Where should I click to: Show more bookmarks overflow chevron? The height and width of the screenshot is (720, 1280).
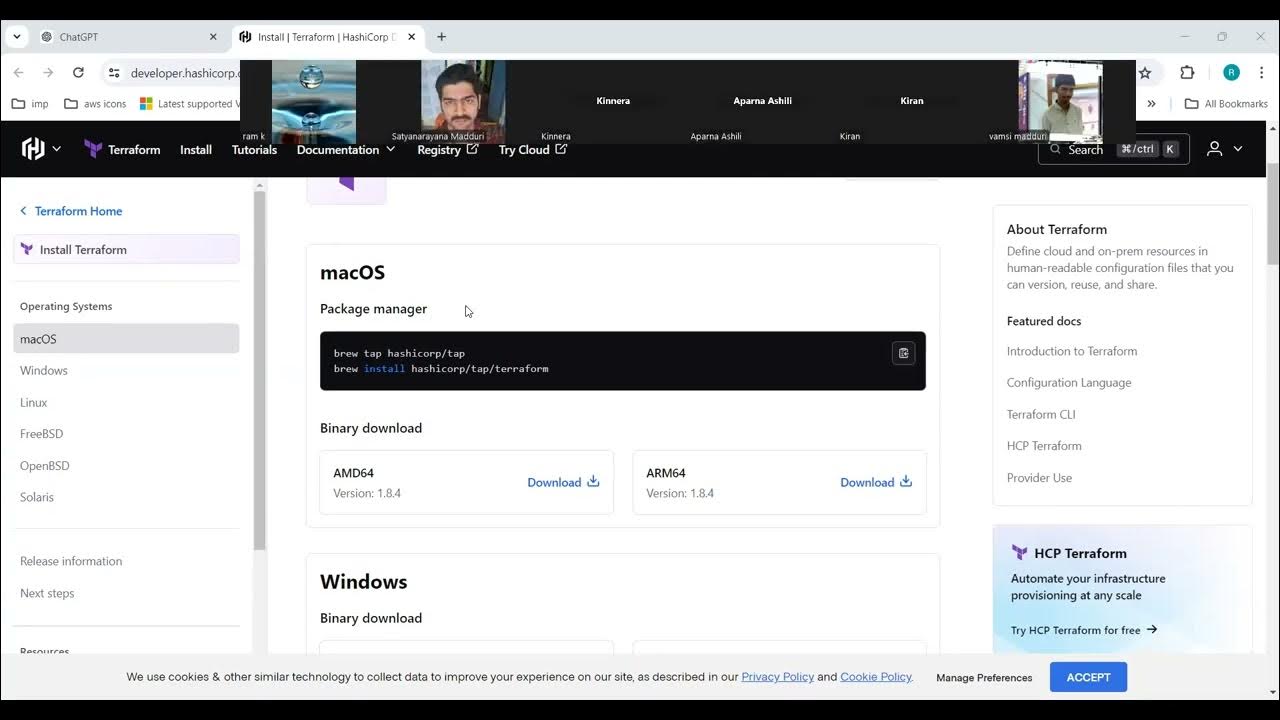[1152, 103]
